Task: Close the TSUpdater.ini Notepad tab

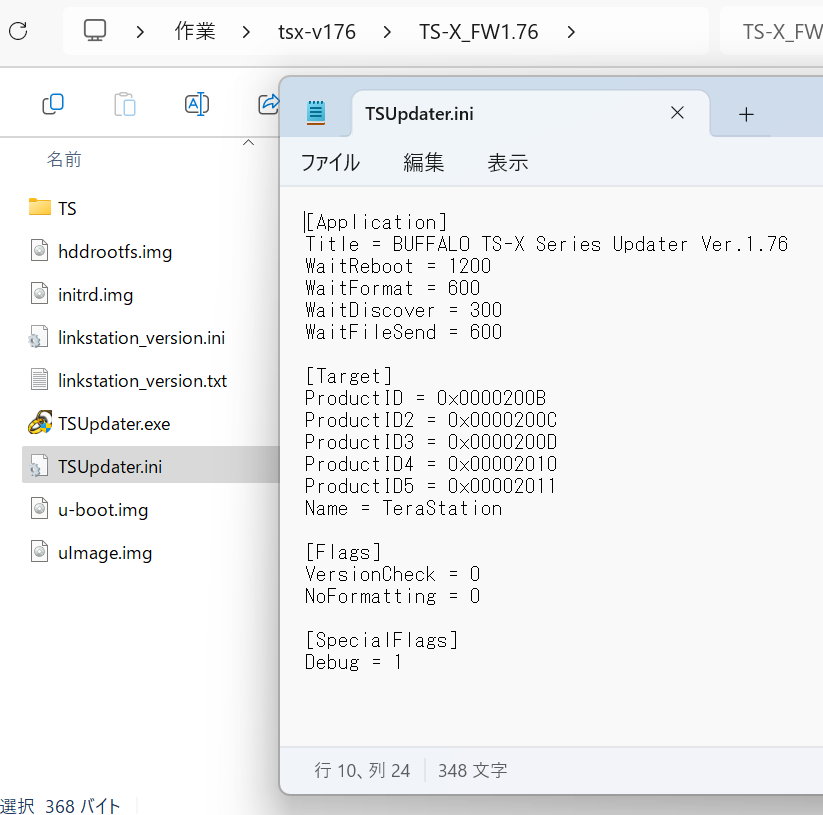Action: [x=677, y=113]
